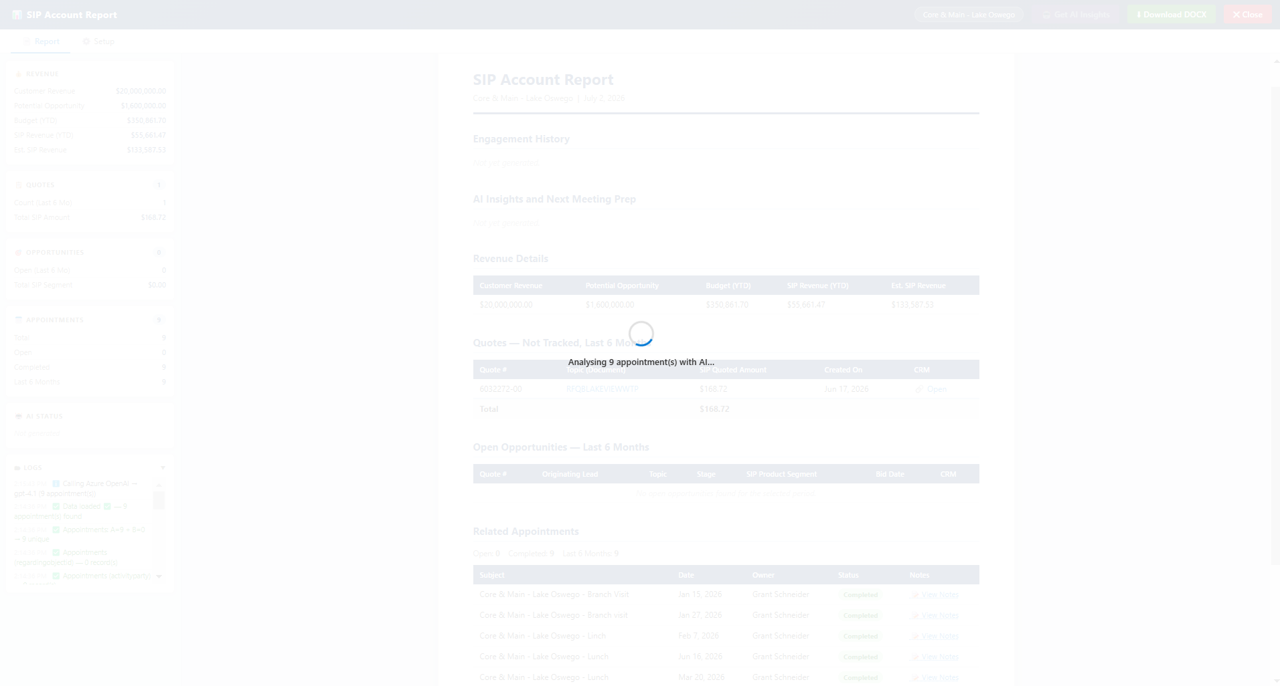View notes for the Jan 15, 2026 appointment
This screenshot has height=686, width=1280.
click(x=935, y=595)
